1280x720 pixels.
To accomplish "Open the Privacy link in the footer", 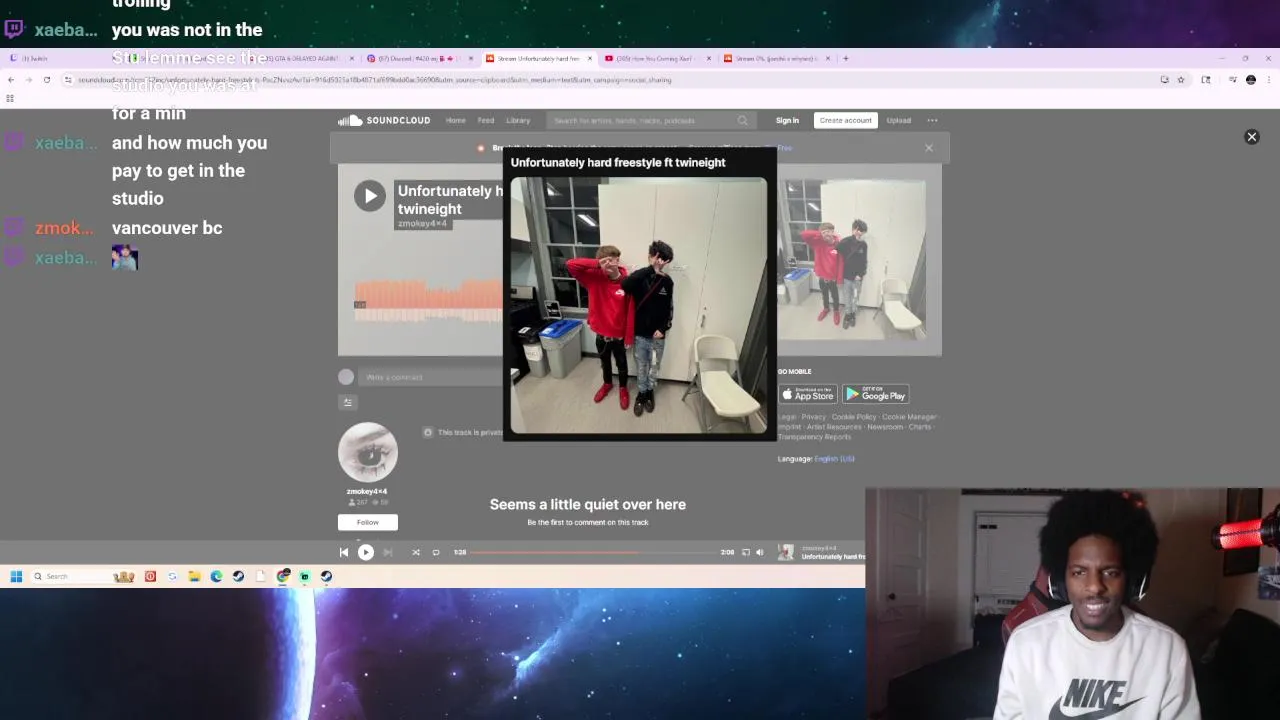I will pyautogui.click(x=813, y=417).
